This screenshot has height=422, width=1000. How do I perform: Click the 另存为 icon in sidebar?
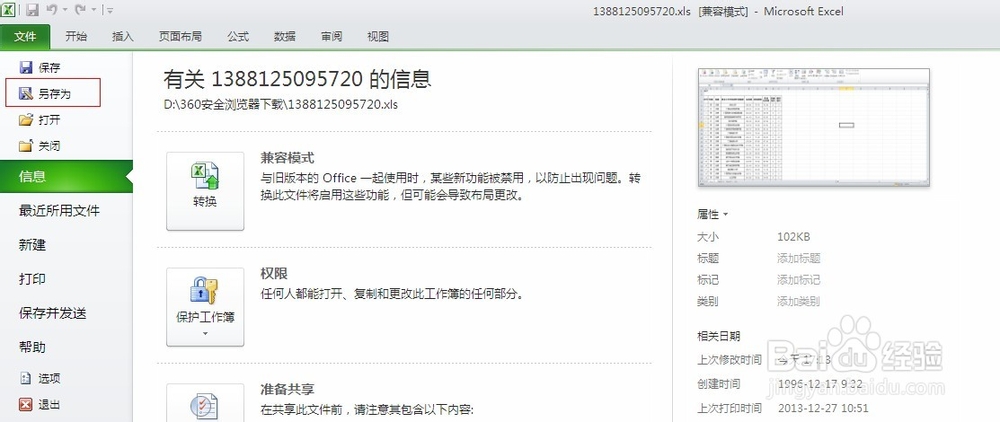26,94
